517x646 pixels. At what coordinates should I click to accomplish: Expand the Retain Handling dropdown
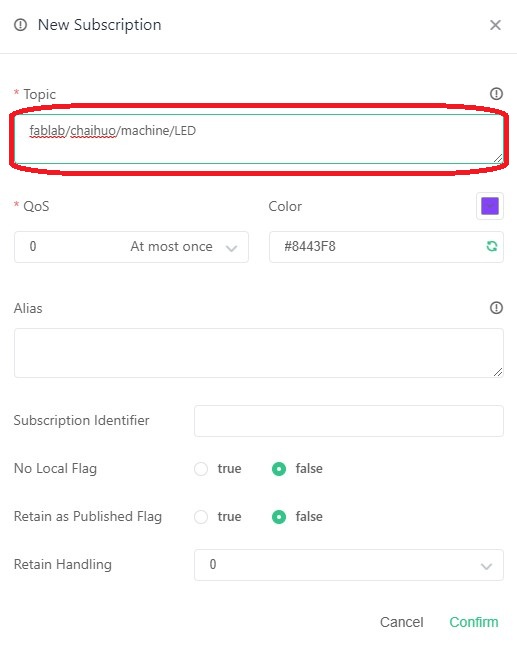(x=349, y=565)
